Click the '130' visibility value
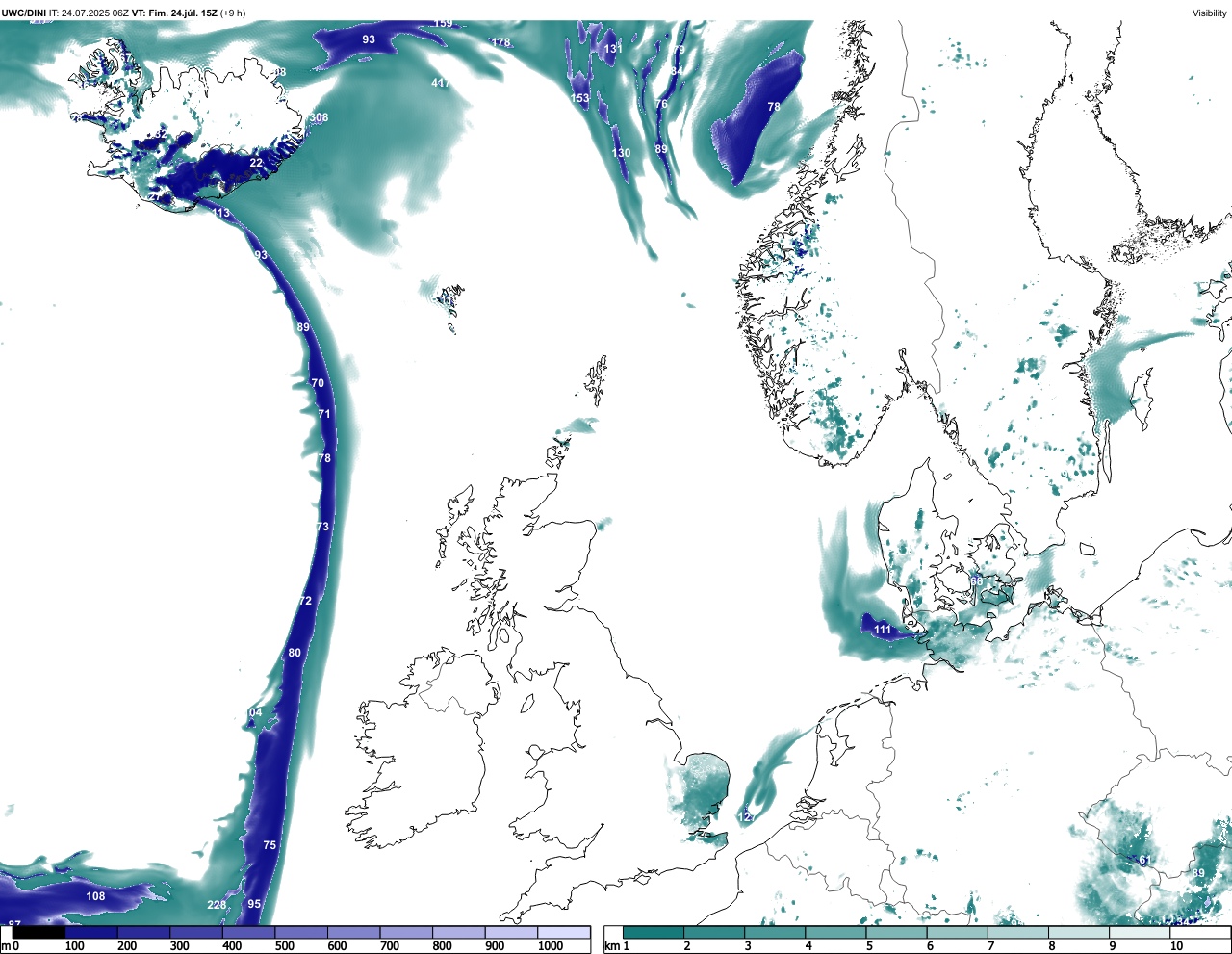The width and height of the screenshot is (1232, 954). click(x=622, y=154)
